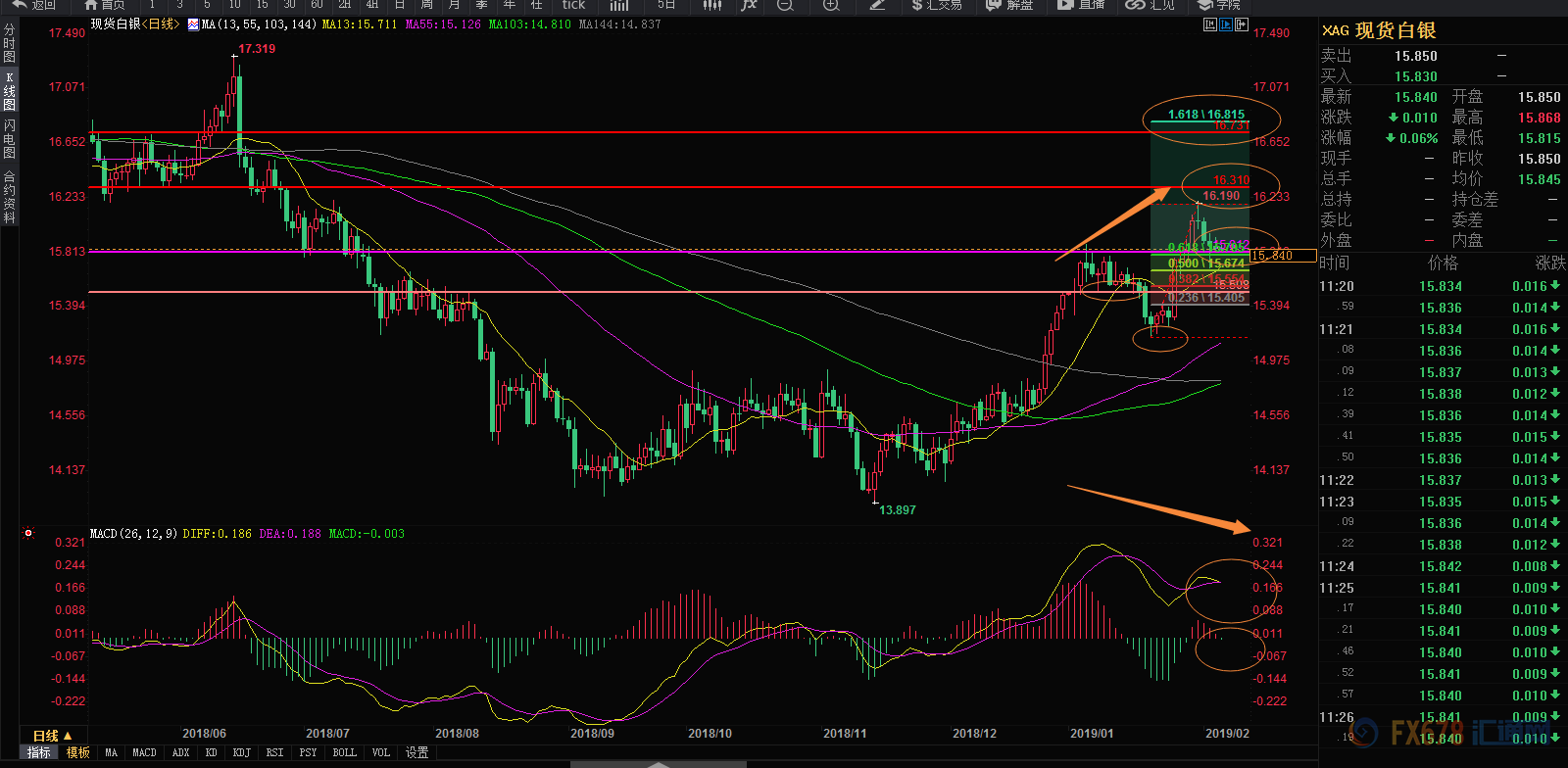This screenshot has height=768, width=1568.
Task: Click the DIFF:0.186 legend value
Action: tap(218, 534)
